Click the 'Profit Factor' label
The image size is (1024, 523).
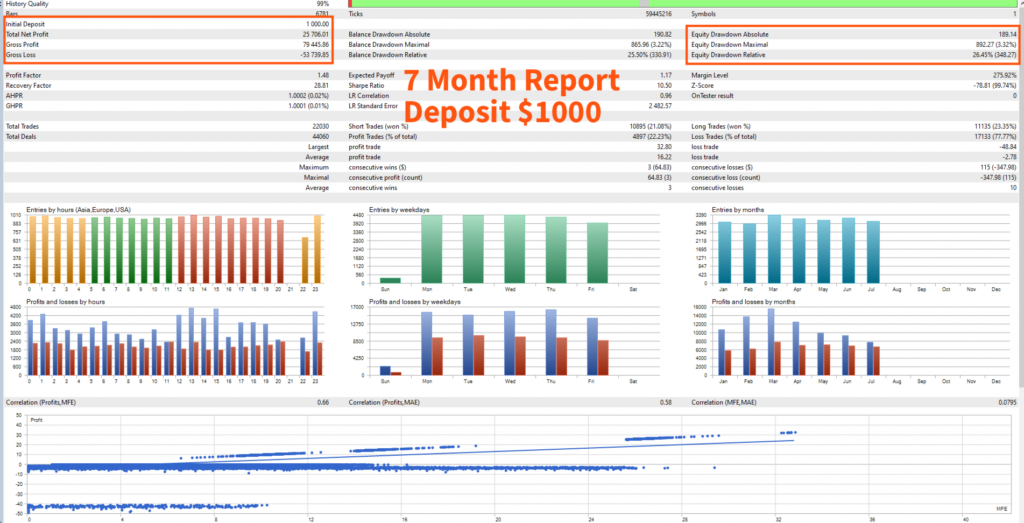(x=22, y=75)
